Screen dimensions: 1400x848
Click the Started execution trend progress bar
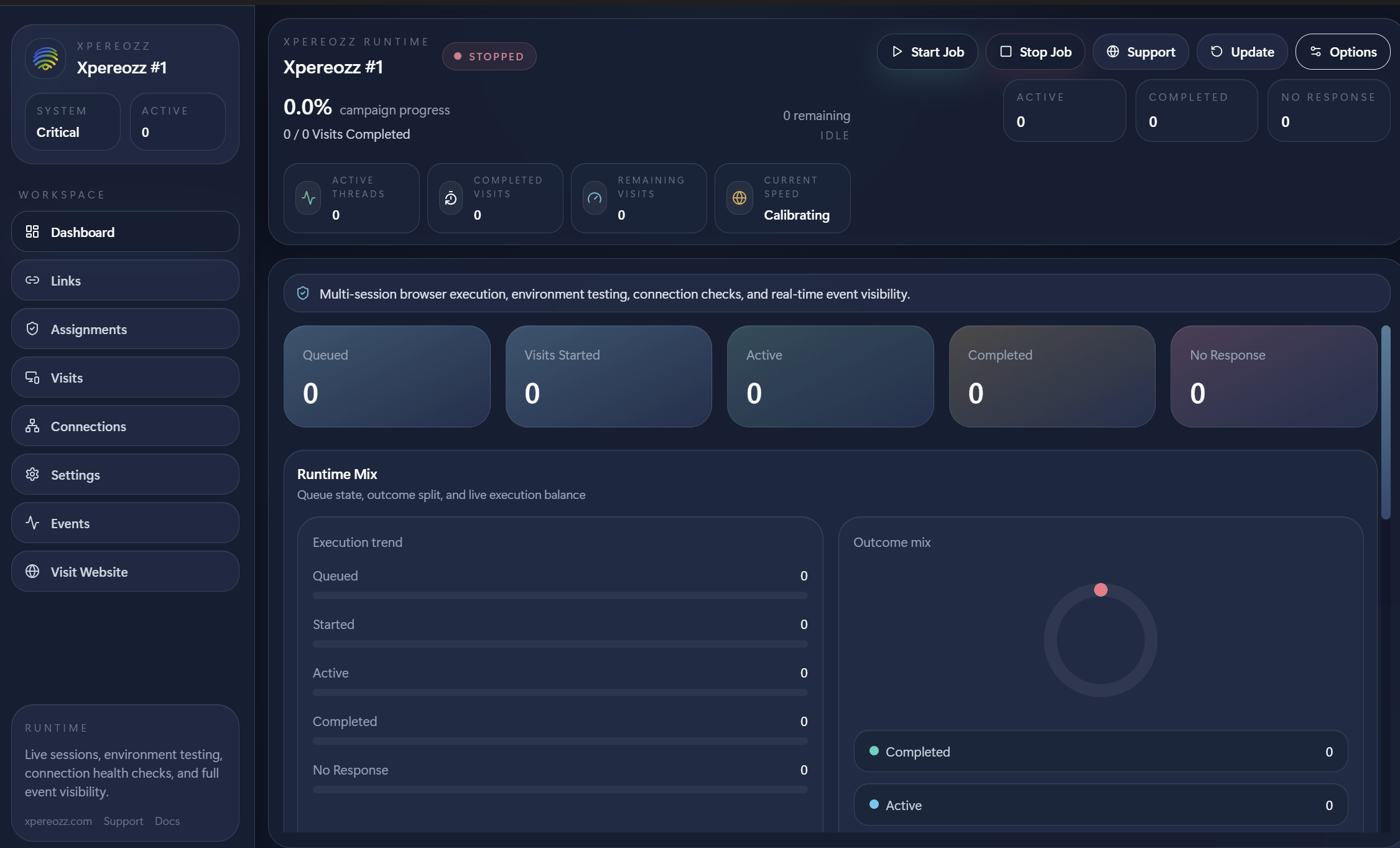pyautogui.click(x=560, y=644)
